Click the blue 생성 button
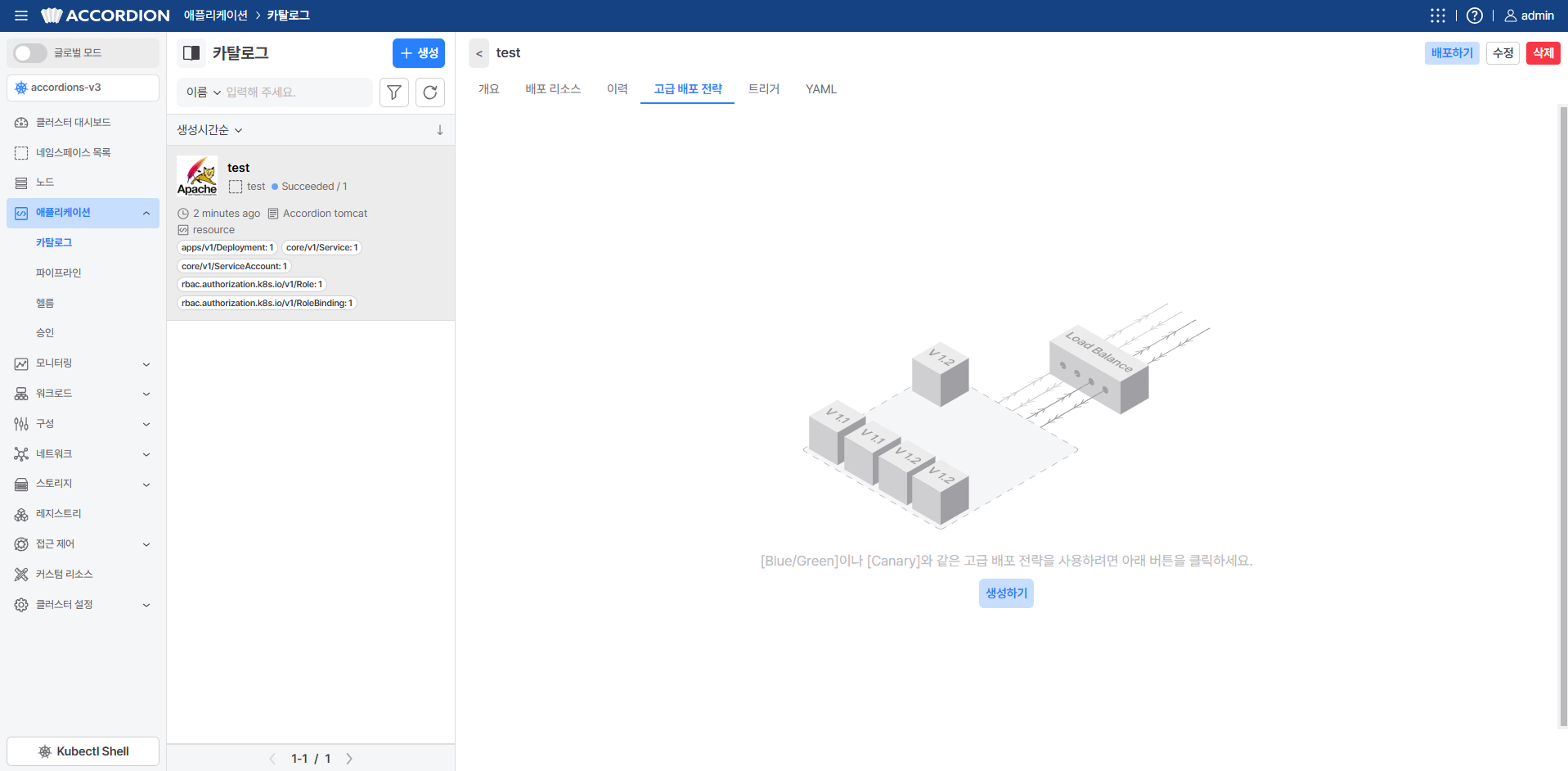1568x771 pixels. tap(419, 53)
